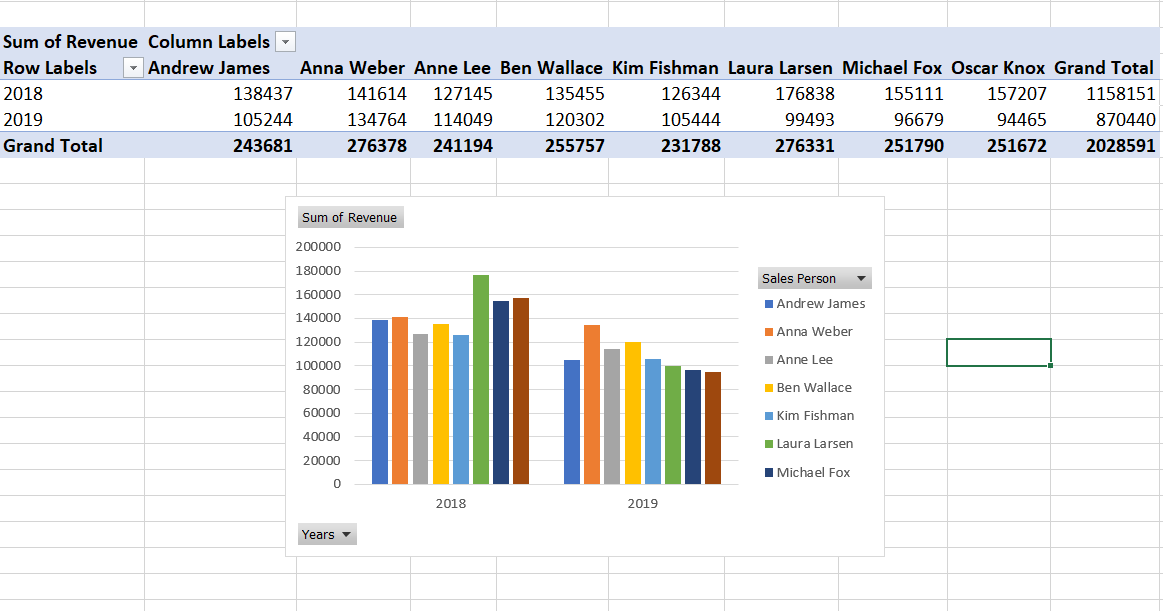Select cell with value 135455

pyautogui.click(x=552, y=93)
